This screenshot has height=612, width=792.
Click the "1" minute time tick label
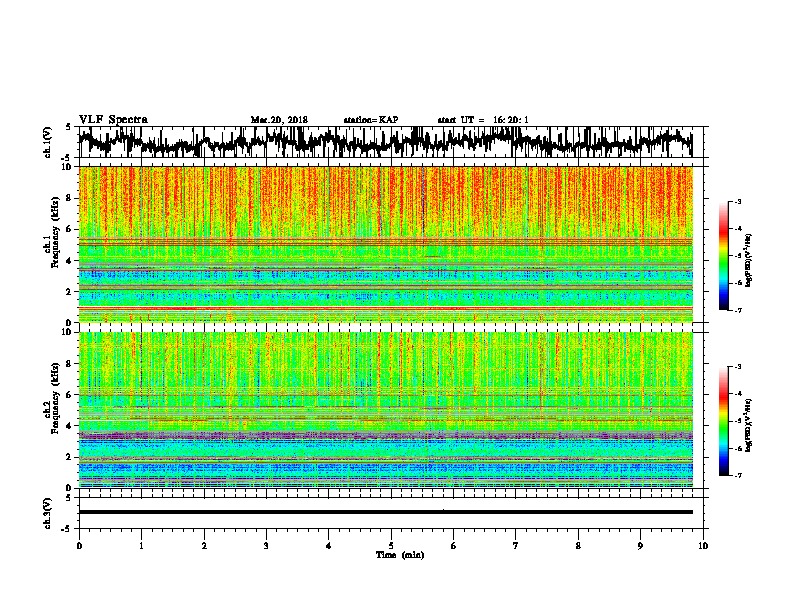tap(141, 546)
